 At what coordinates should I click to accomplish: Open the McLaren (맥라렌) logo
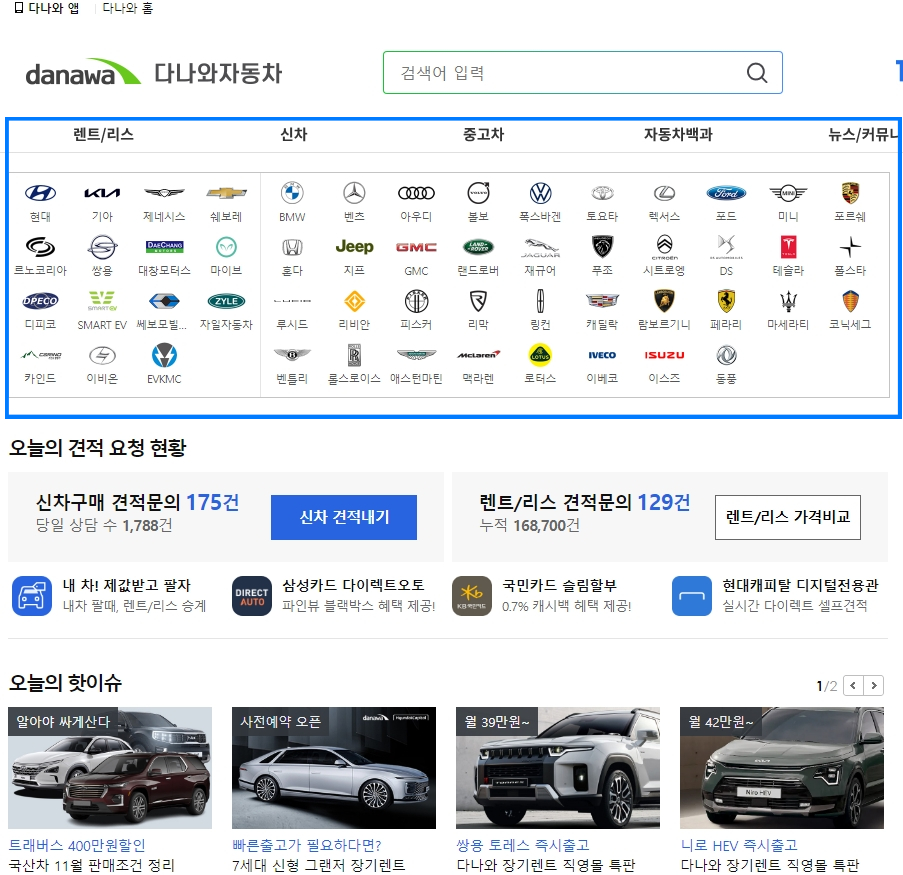[x=479, y=355]
